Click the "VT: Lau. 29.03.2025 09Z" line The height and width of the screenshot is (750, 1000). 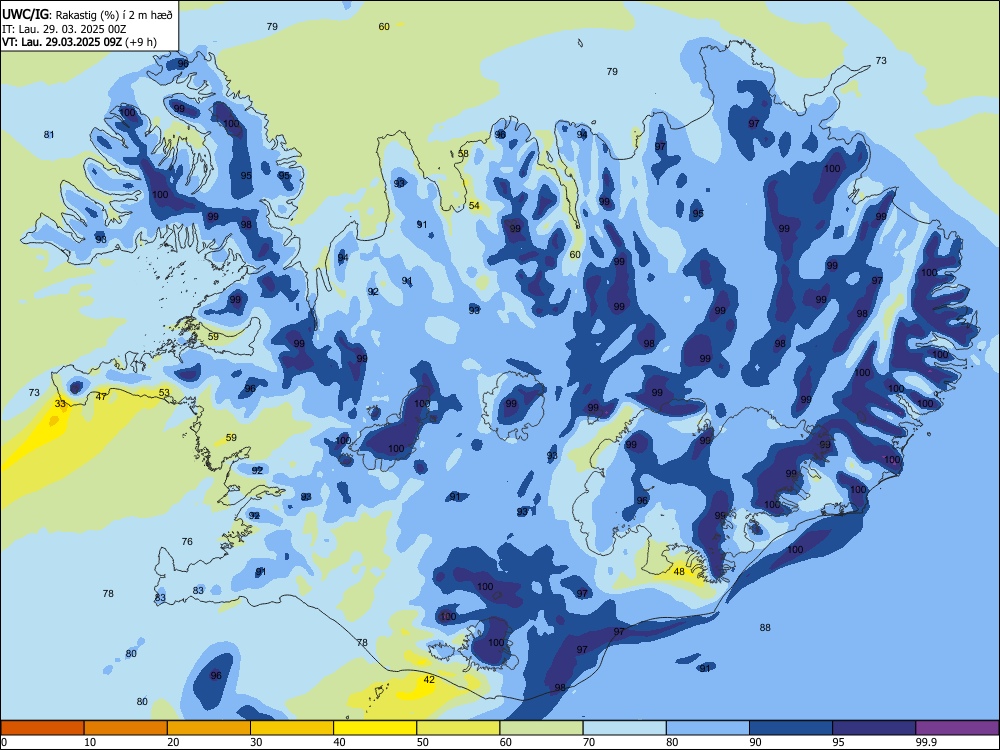pyautogui.click(x=62, y=42)
